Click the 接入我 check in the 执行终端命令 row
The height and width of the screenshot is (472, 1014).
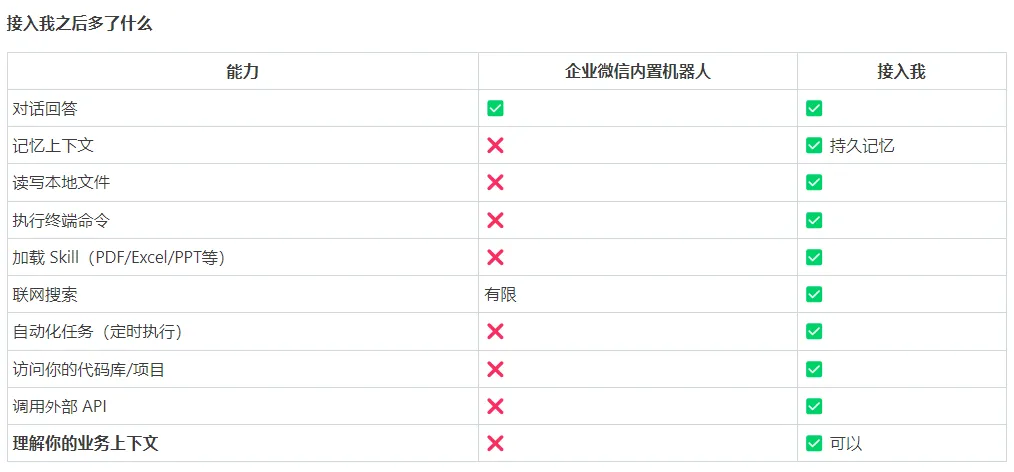click(x=814, y=220)
